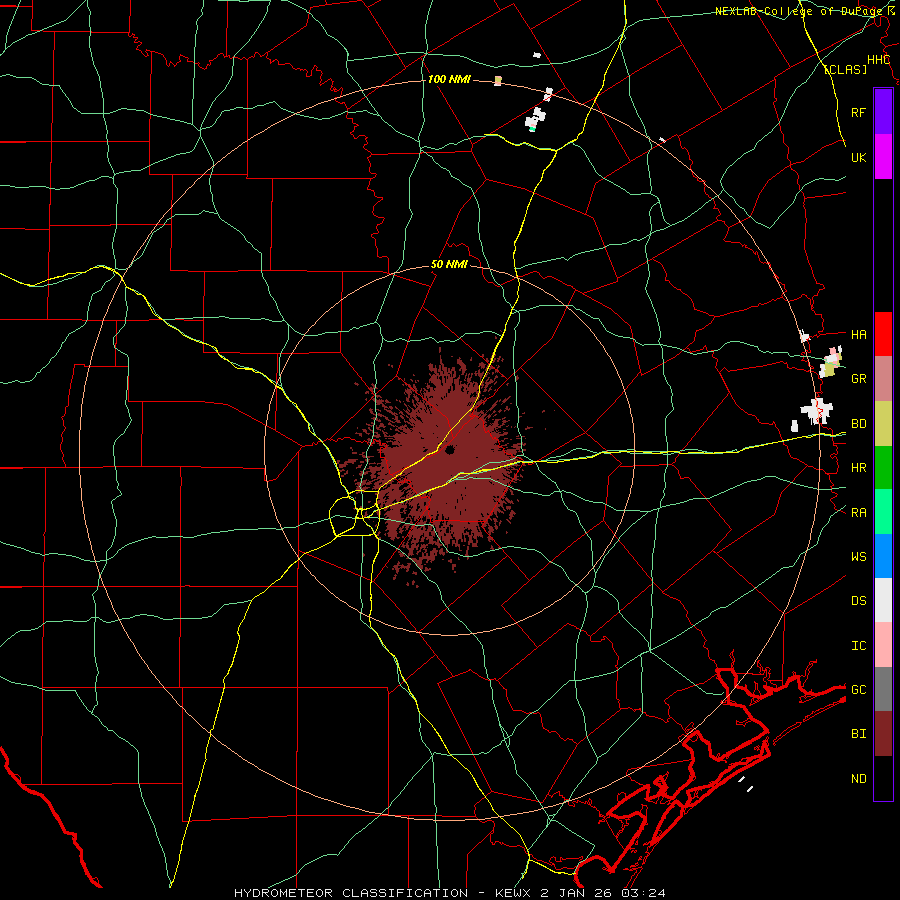Click the tan echo on the 100 NMI ring
The width and height of the screenshot is (900, 900).
tap(498, 81)
